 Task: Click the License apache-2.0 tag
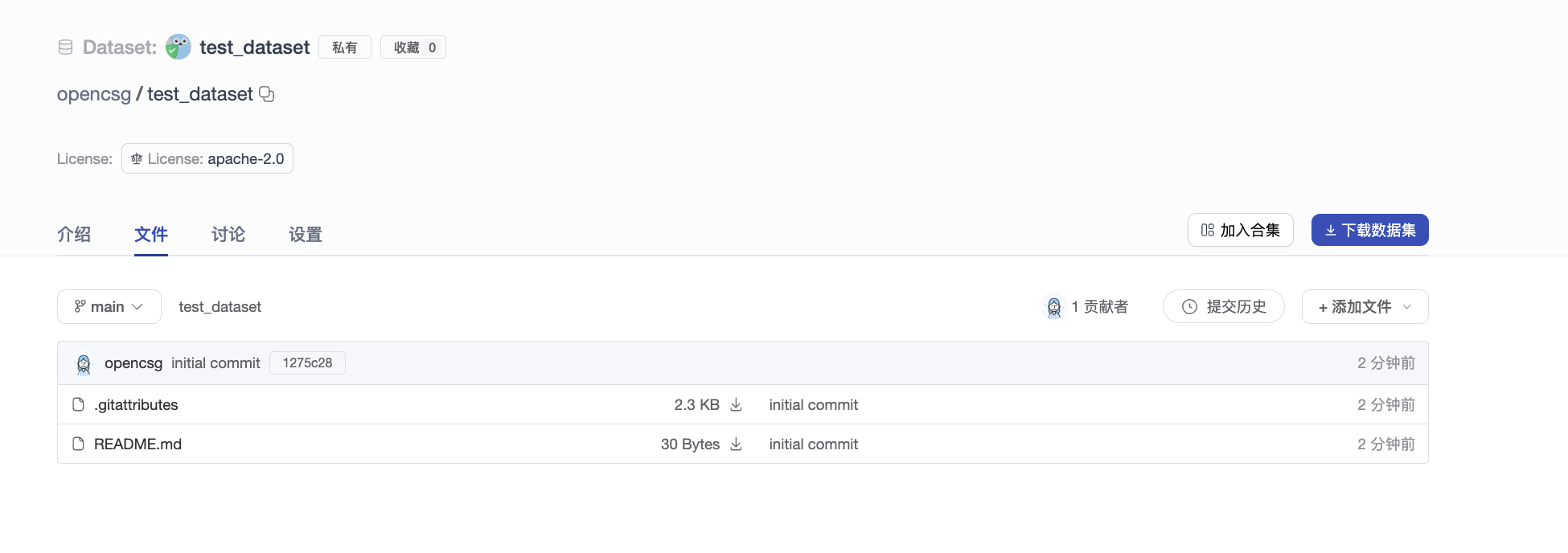(x=207, y=159)
